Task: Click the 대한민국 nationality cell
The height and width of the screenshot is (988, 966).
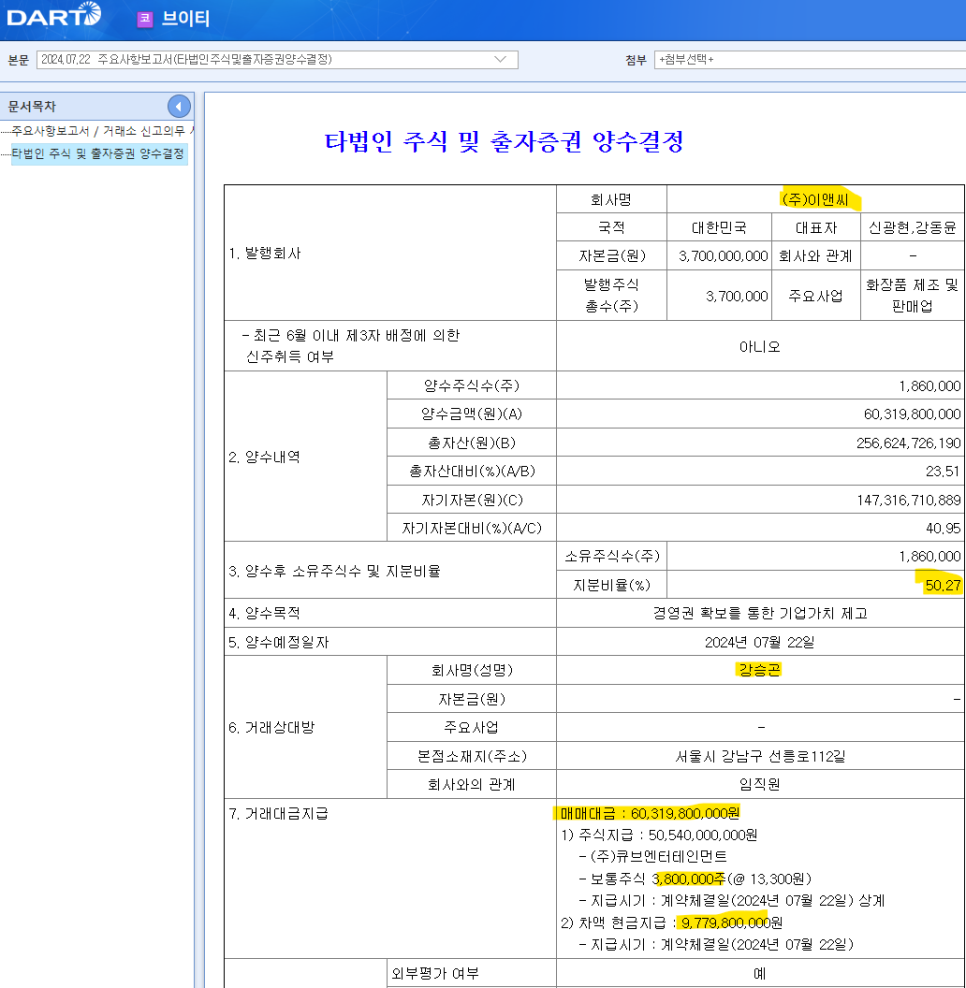Action: tap(719, 227)
